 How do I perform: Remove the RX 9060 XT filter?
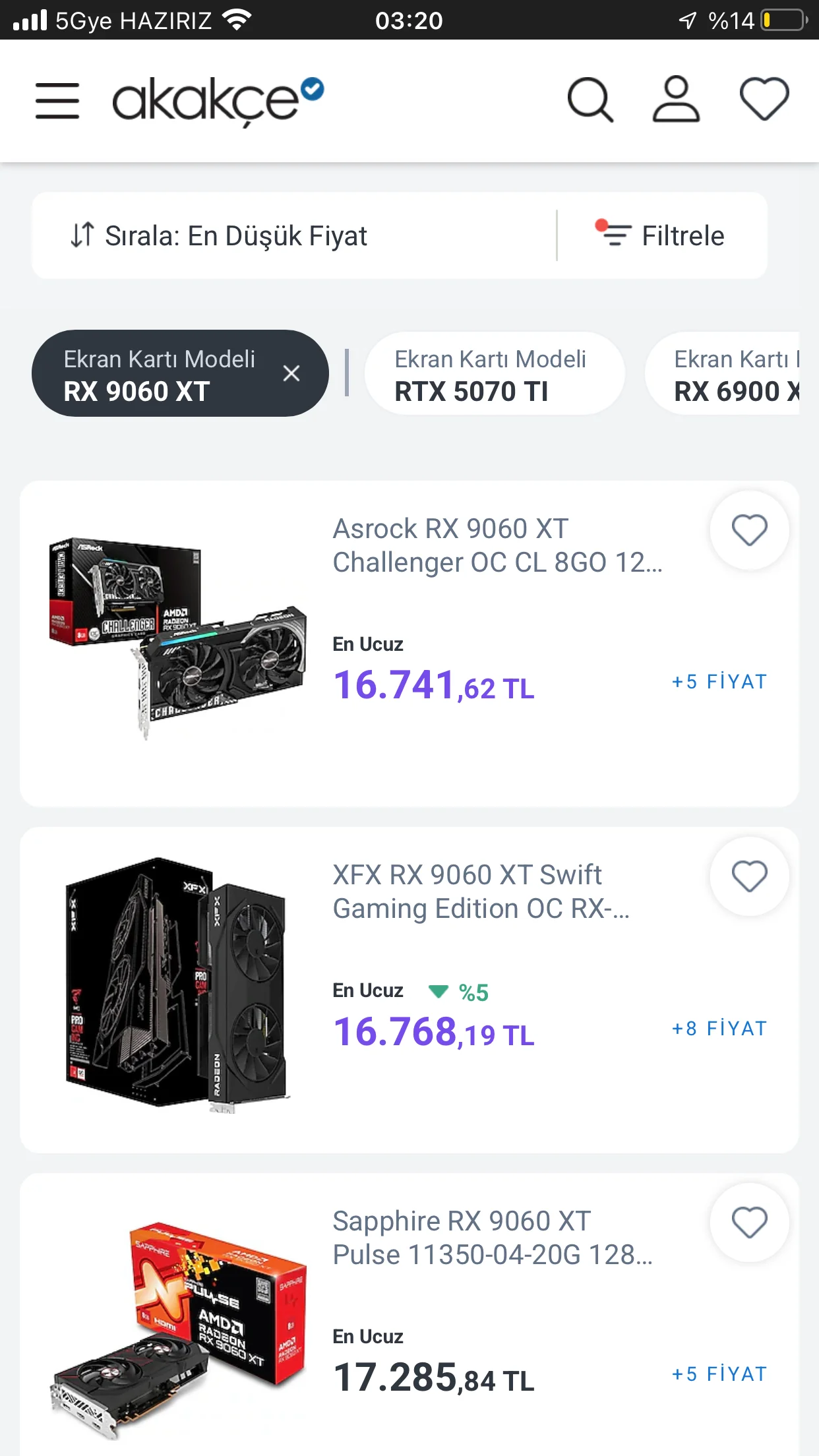point(291,374)
